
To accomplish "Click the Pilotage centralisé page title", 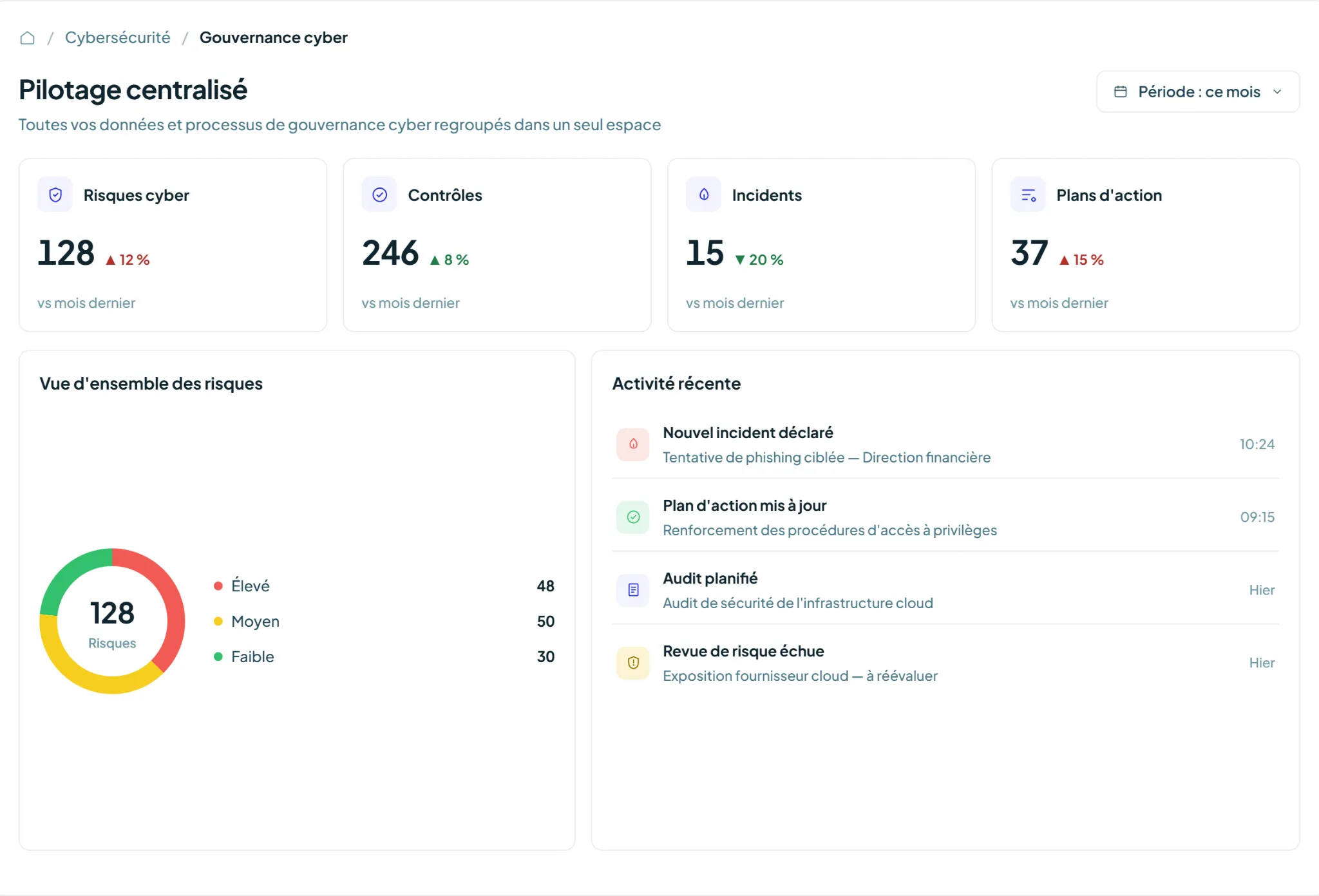I will [133, 90].
